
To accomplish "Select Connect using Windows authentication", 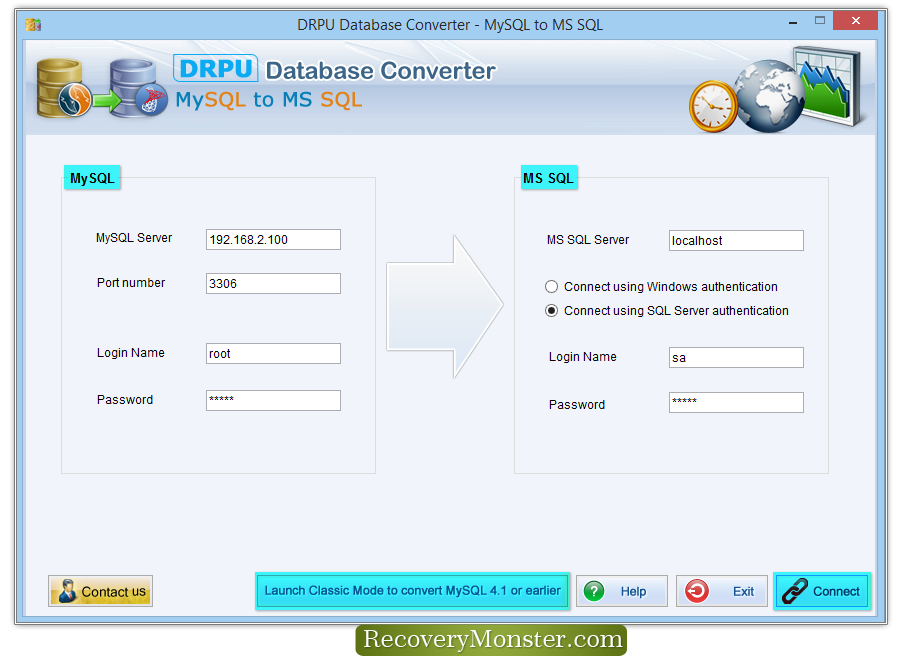I will click(662, 287).
